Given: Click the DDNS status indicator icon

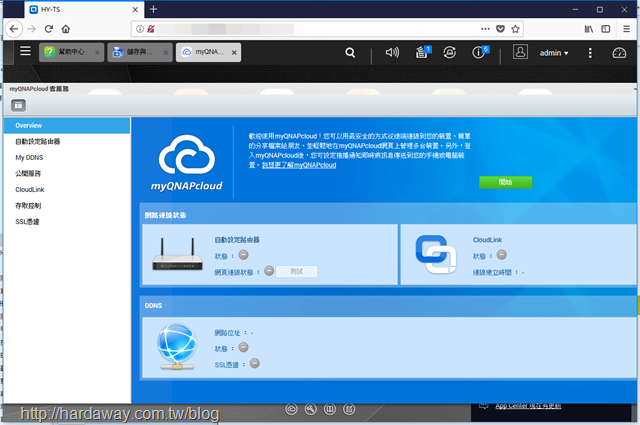Looking at the screenshot, I should point(243,347).
